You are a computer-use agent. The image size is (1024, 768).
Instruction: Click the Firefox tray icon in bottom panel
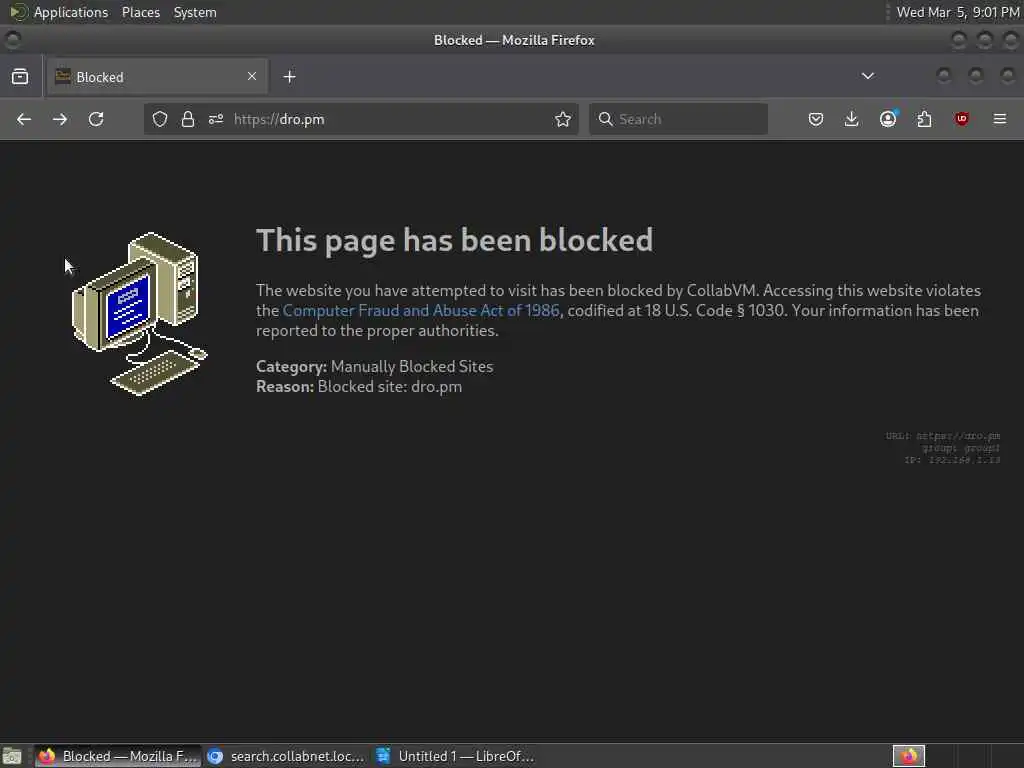(x=908, y=756)
